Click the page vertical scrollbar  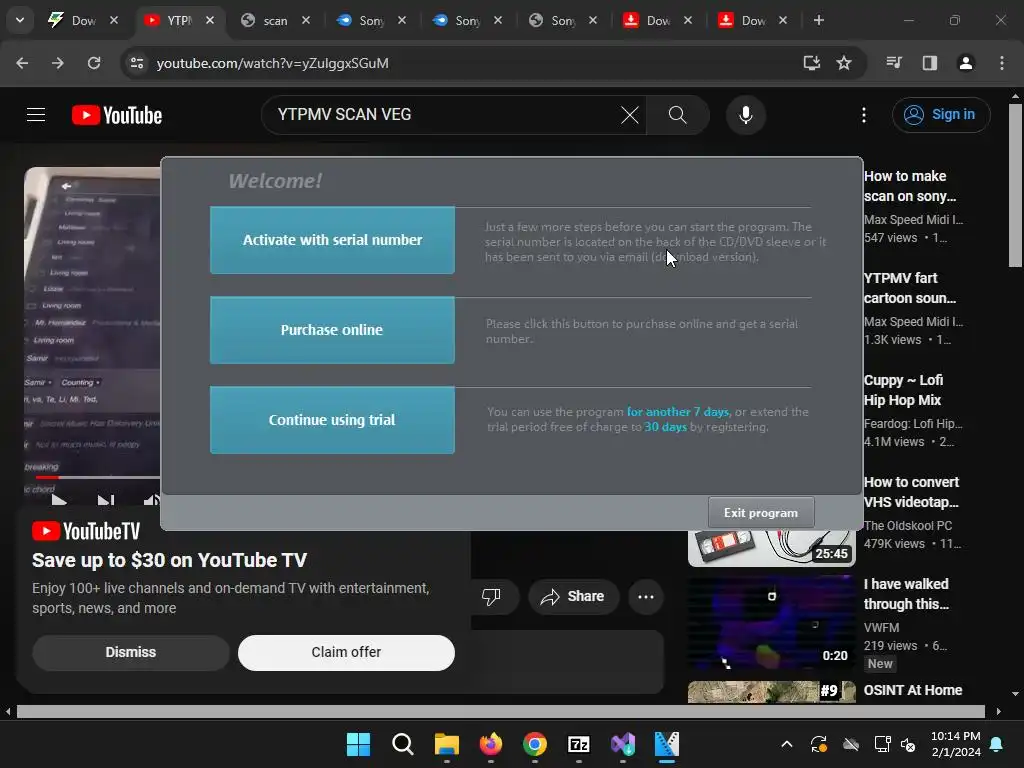click(x=1015, y=186)
